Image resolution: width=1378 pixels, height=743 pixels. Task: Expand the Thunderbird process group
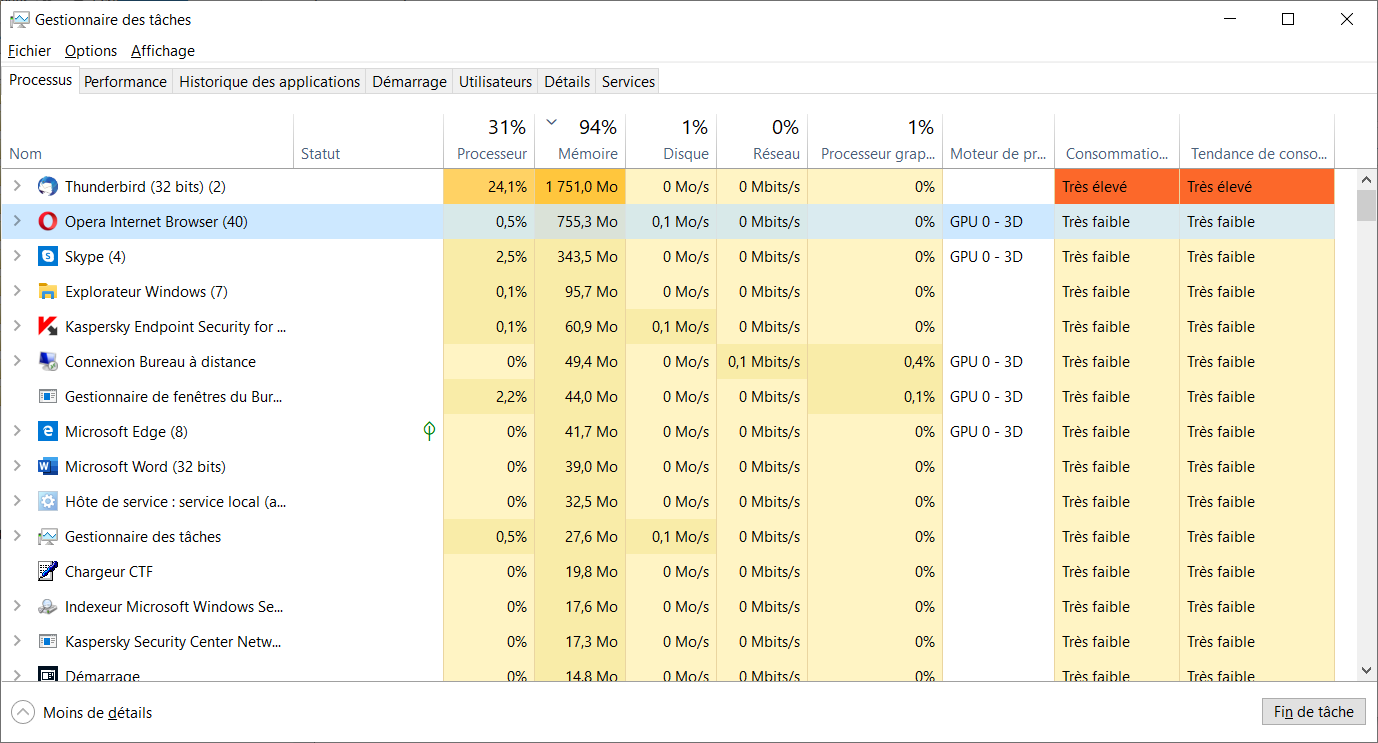[x=16, y=186]
